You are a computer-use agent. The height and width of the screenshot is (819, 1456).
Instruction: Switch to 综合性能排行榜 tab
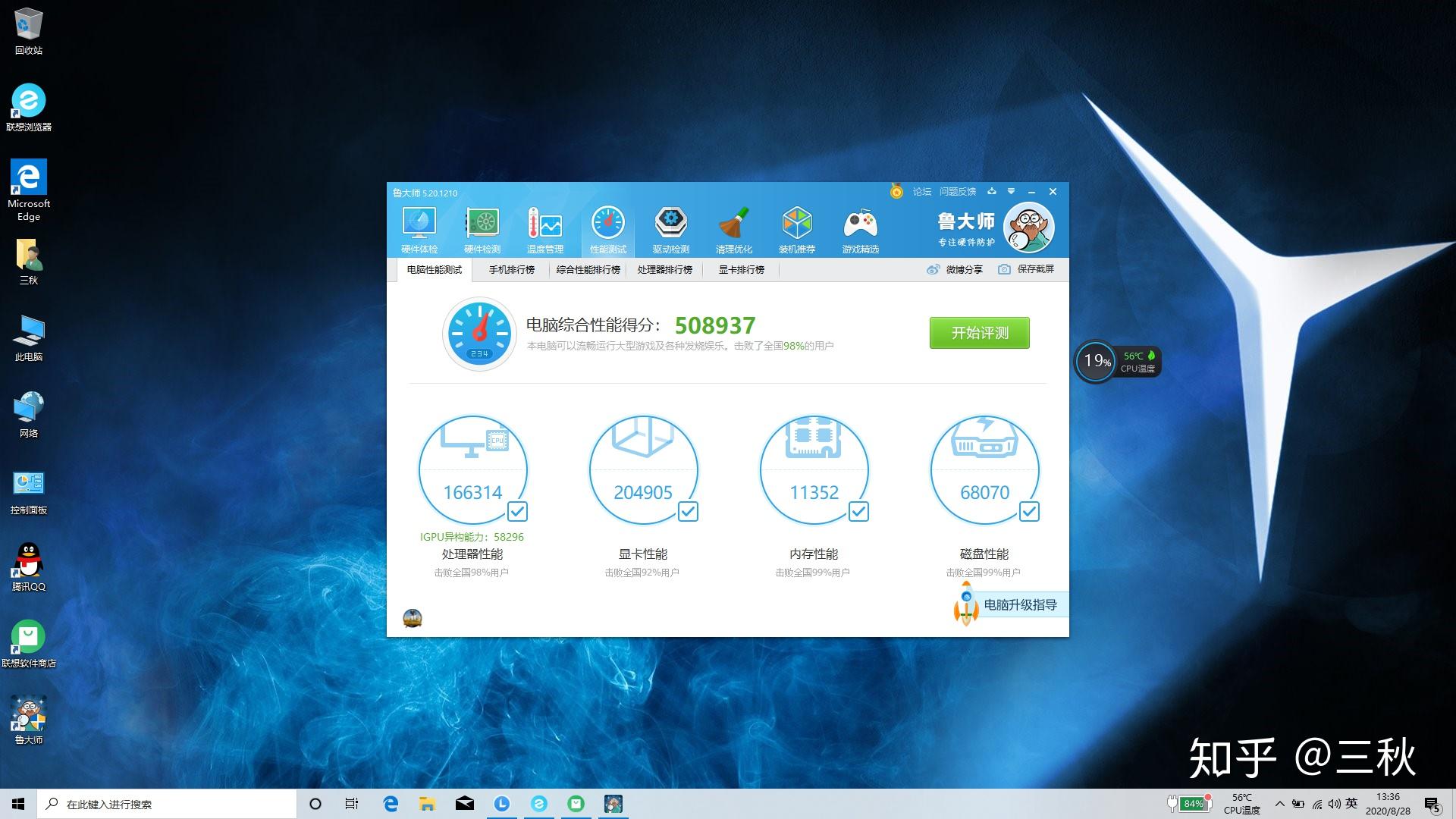[588, 270]
